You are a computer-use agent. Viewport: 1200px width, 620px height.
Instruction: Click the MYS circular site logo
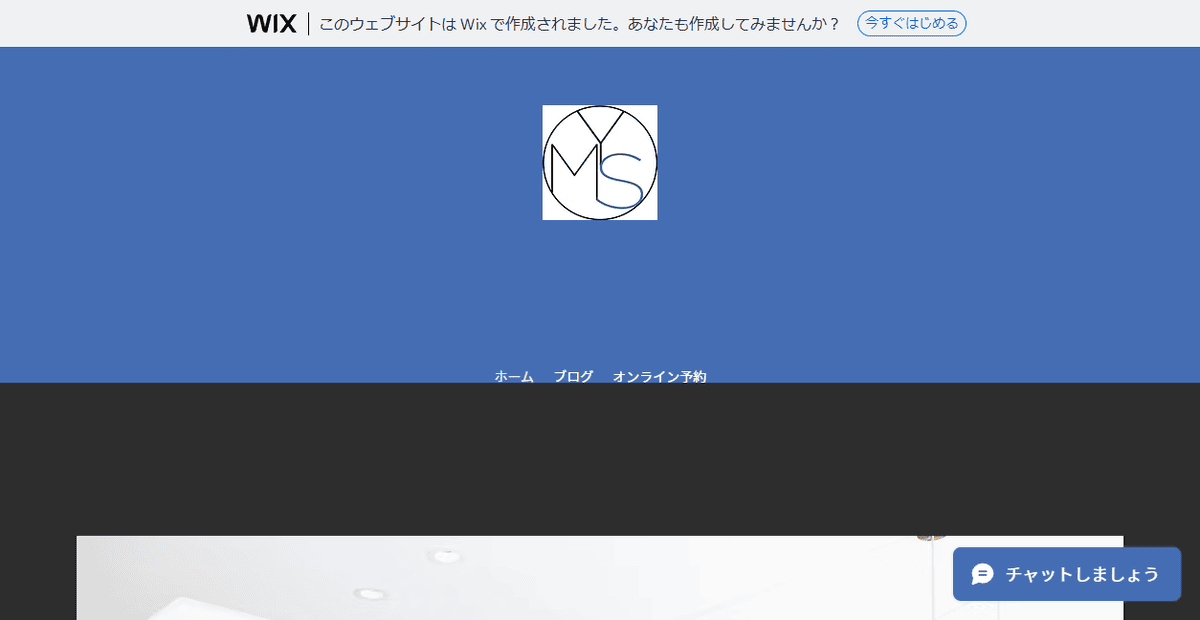pos(600,162)
